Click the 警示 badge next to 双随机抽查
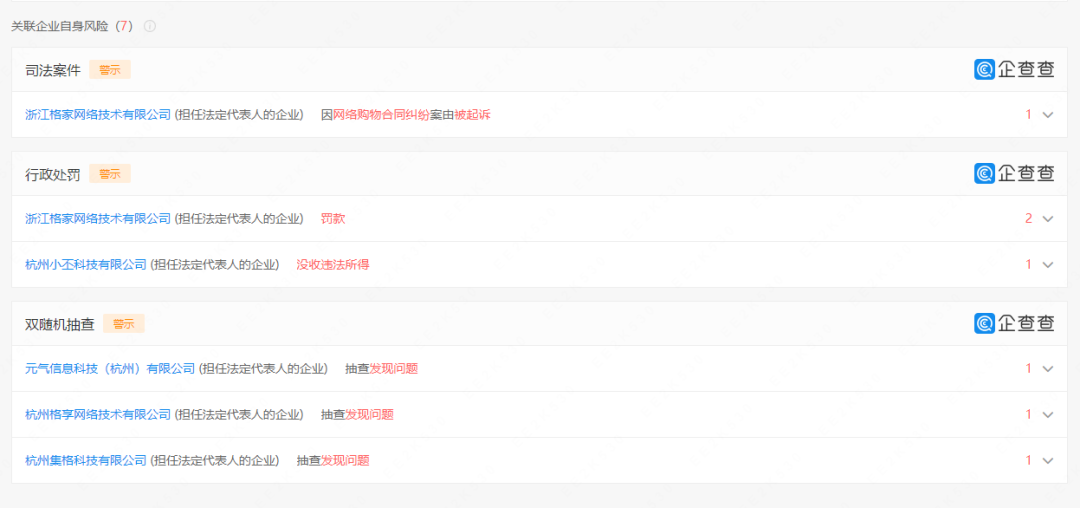 (123, 324)
